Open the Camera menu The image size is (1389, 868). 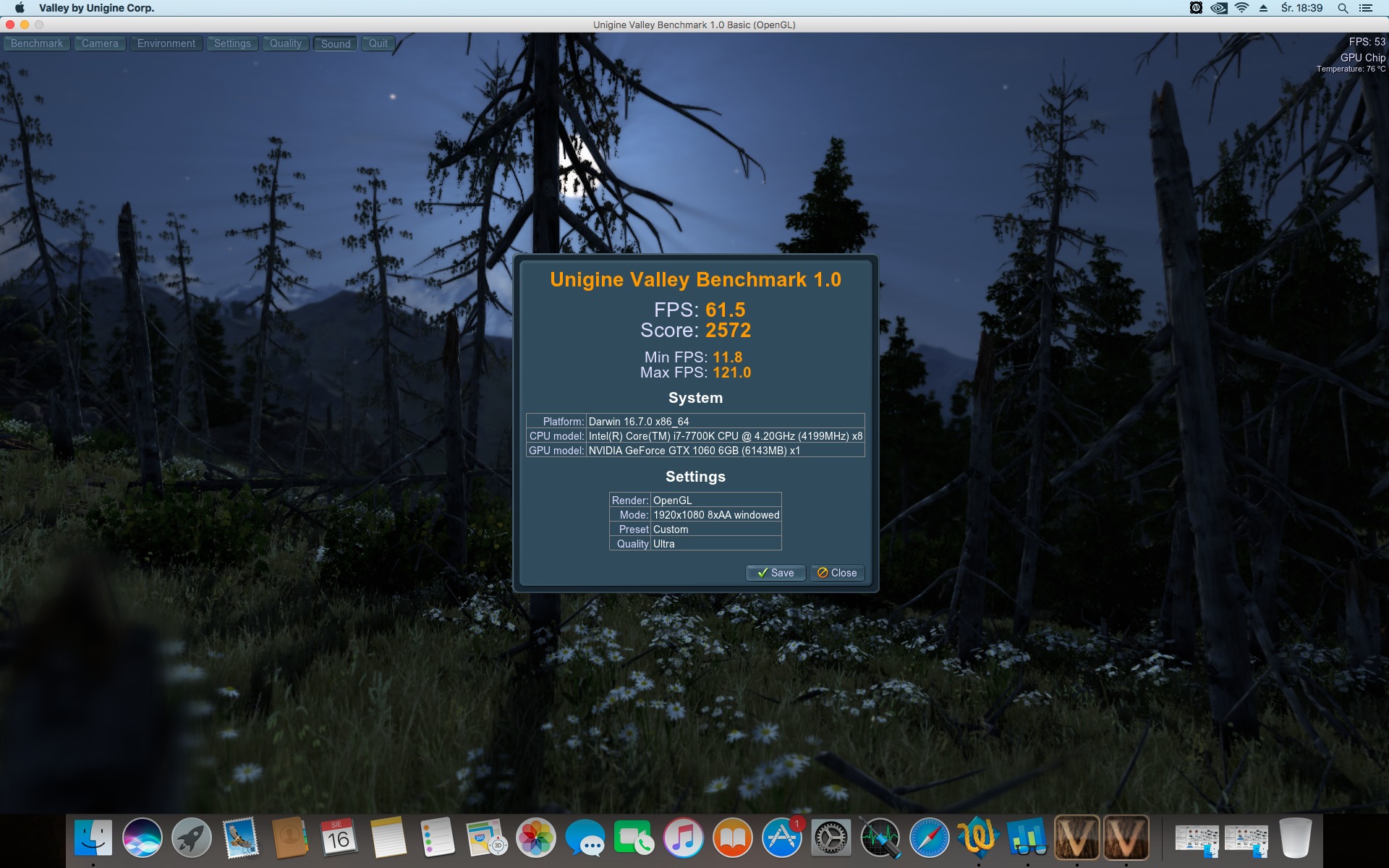pyautogui.click(x=100, y=43)
